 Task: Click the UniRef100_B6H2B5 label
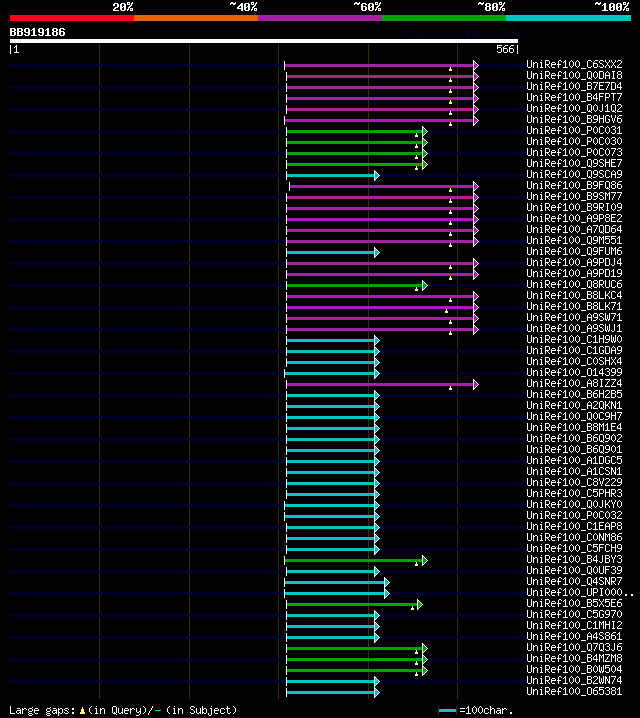click(x=574, y=394)
